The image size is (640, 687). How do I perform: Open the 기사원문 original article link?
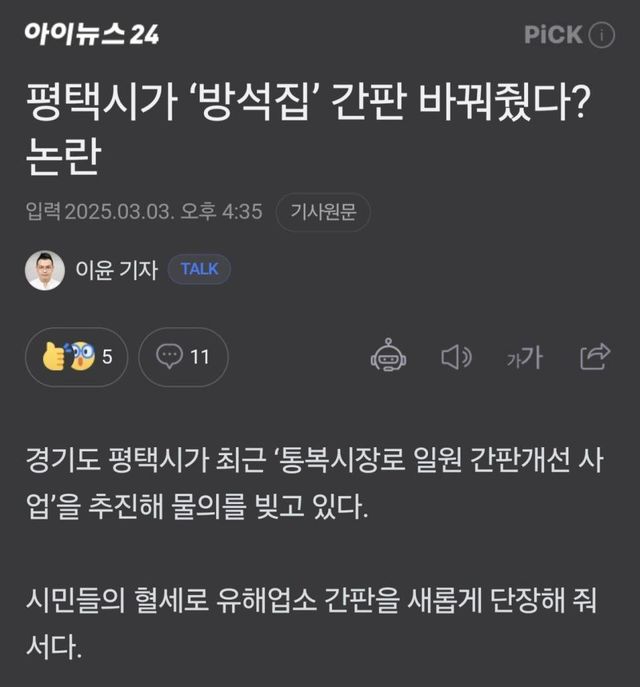323,212
